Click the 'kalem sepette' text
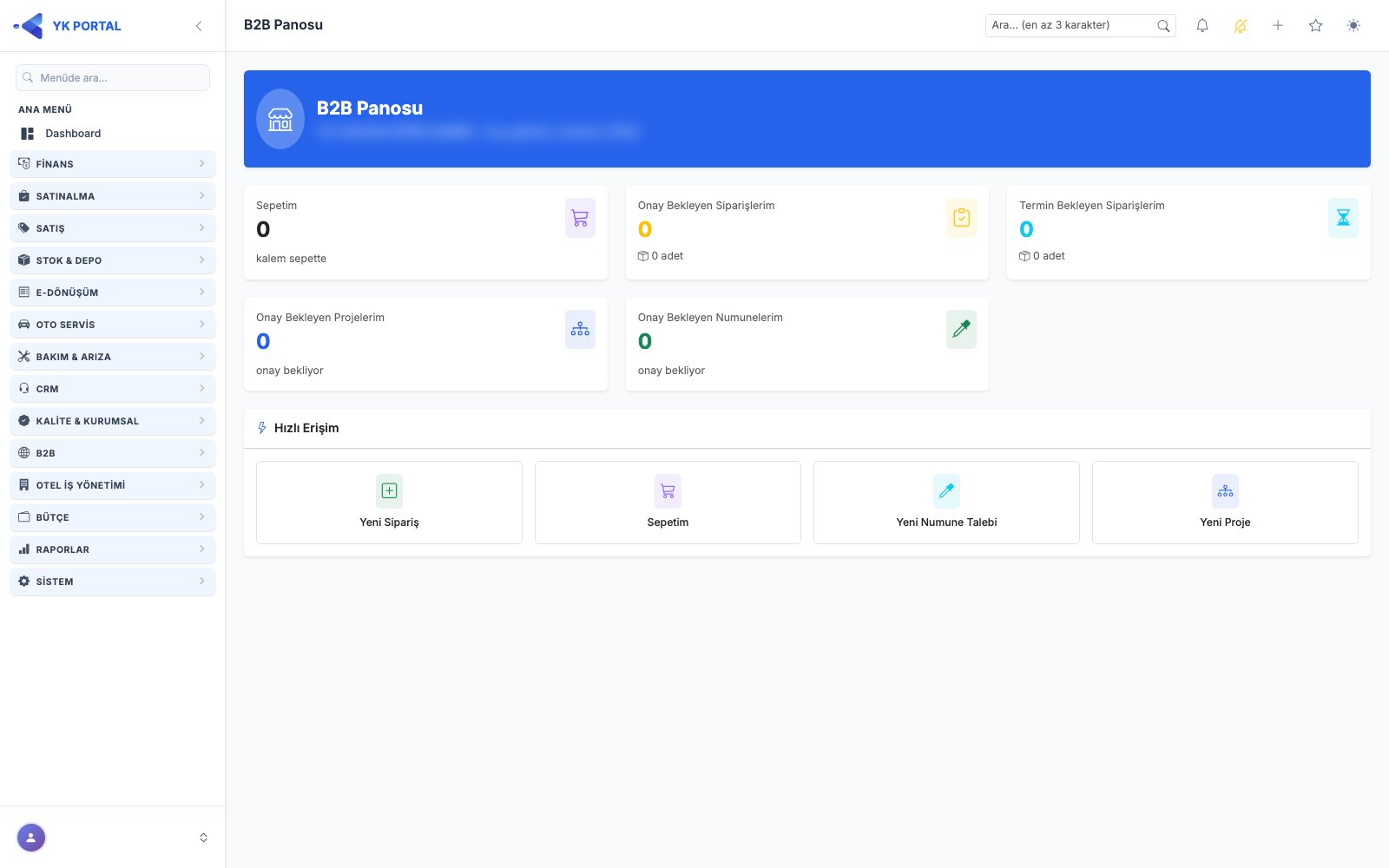 (291, 259)
